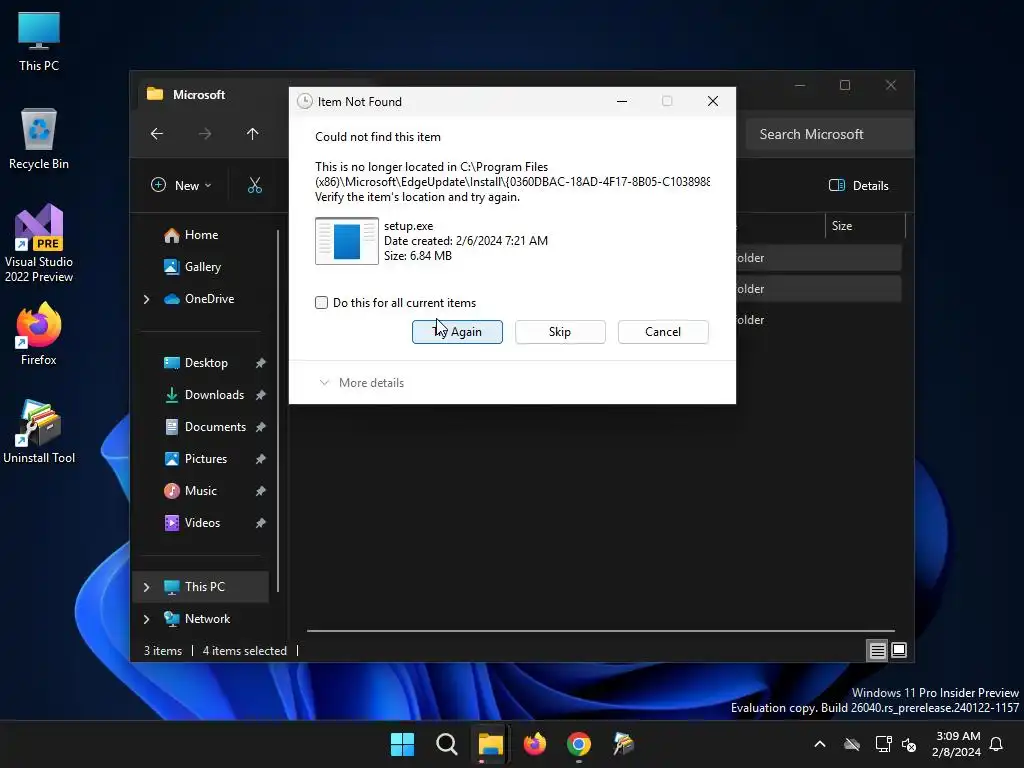
Task: Click the Cut scissors icon
Action: [255, 185]
